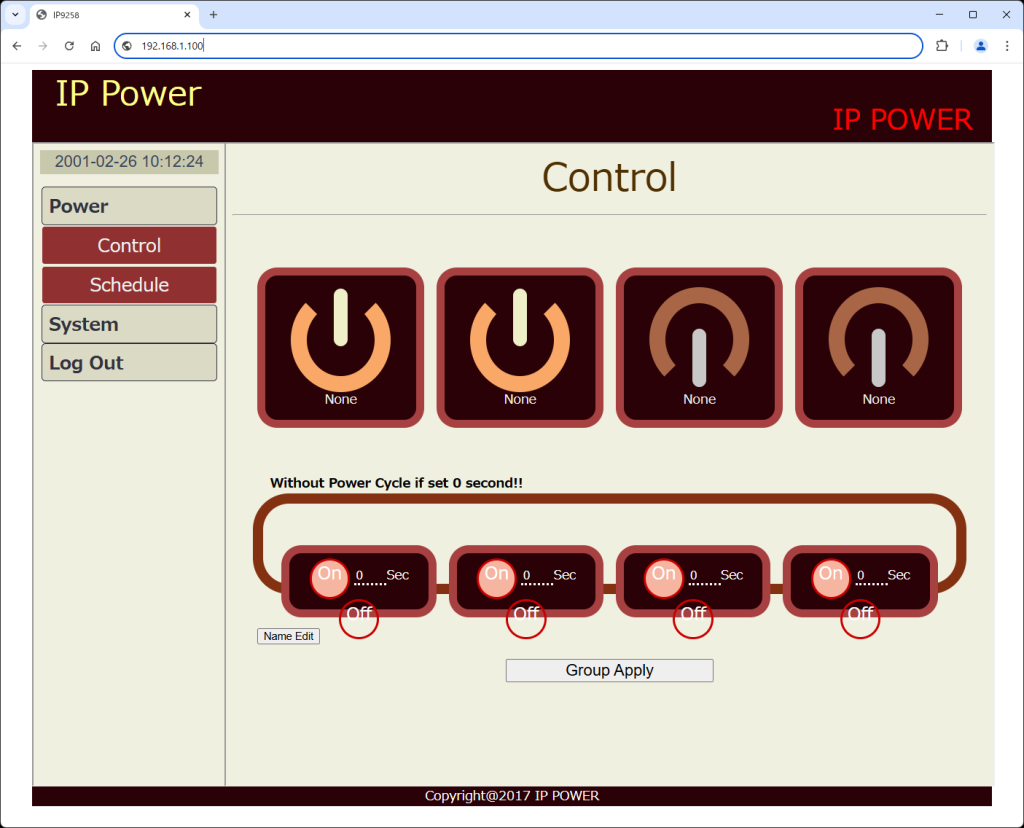The image size is (1024, 828).
Task: Toggle the second power outlet icon
Action: point(519,346)
